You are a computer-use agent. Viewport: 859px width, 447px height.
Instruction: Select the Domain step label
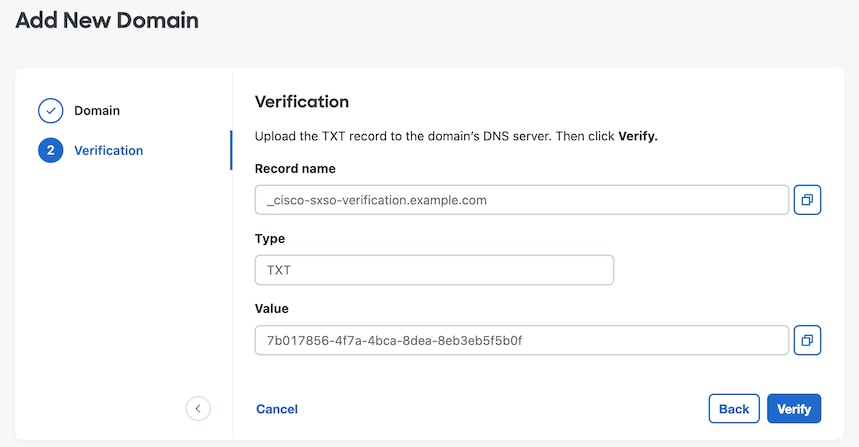point(97,111)
